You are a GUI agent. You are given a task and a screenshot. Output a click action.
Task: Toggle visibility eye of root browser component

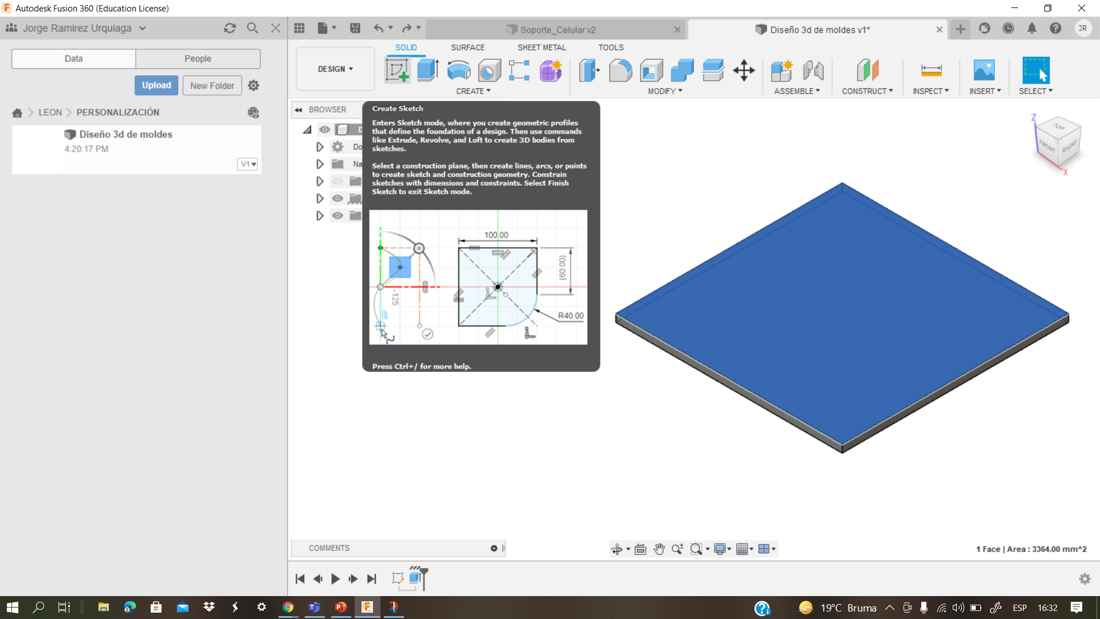325,130
